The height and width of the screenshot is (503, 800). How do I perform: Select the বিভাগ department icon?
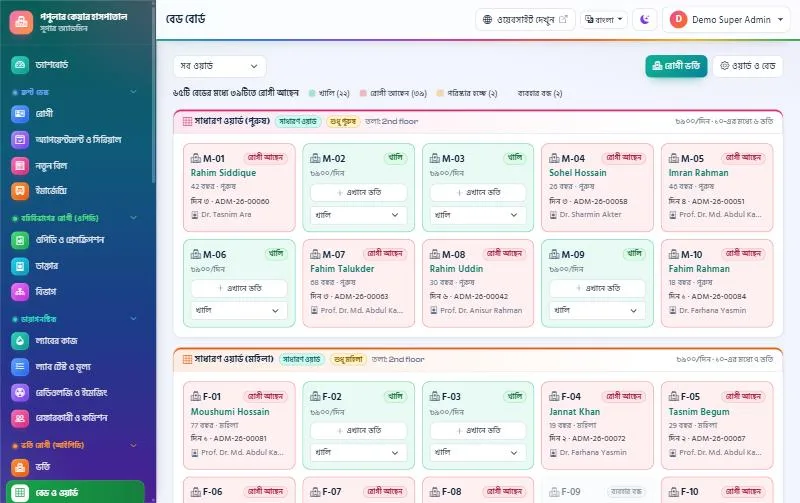[20, 292]
